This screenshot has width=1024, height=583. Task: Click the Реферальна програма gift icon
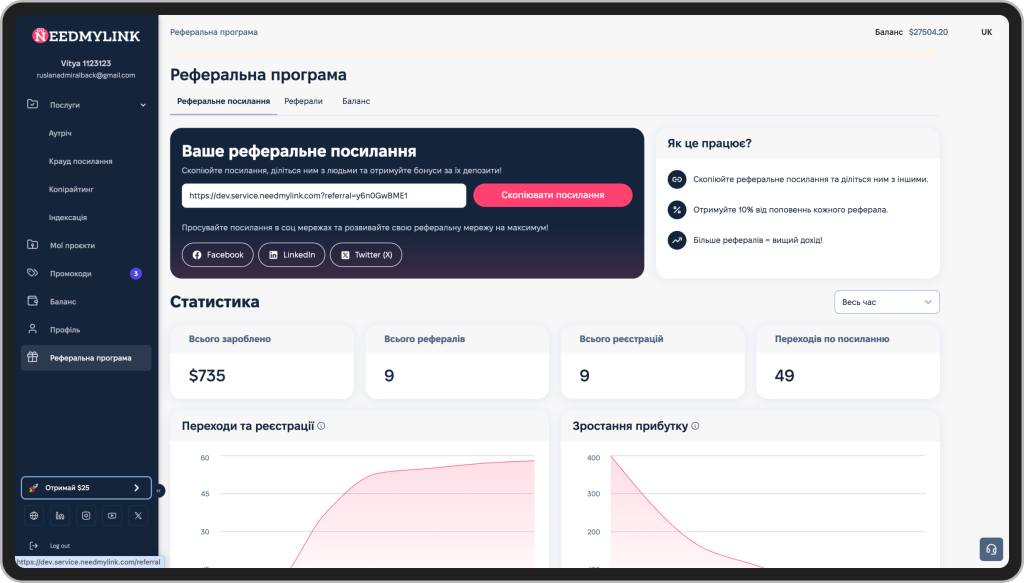33,357
